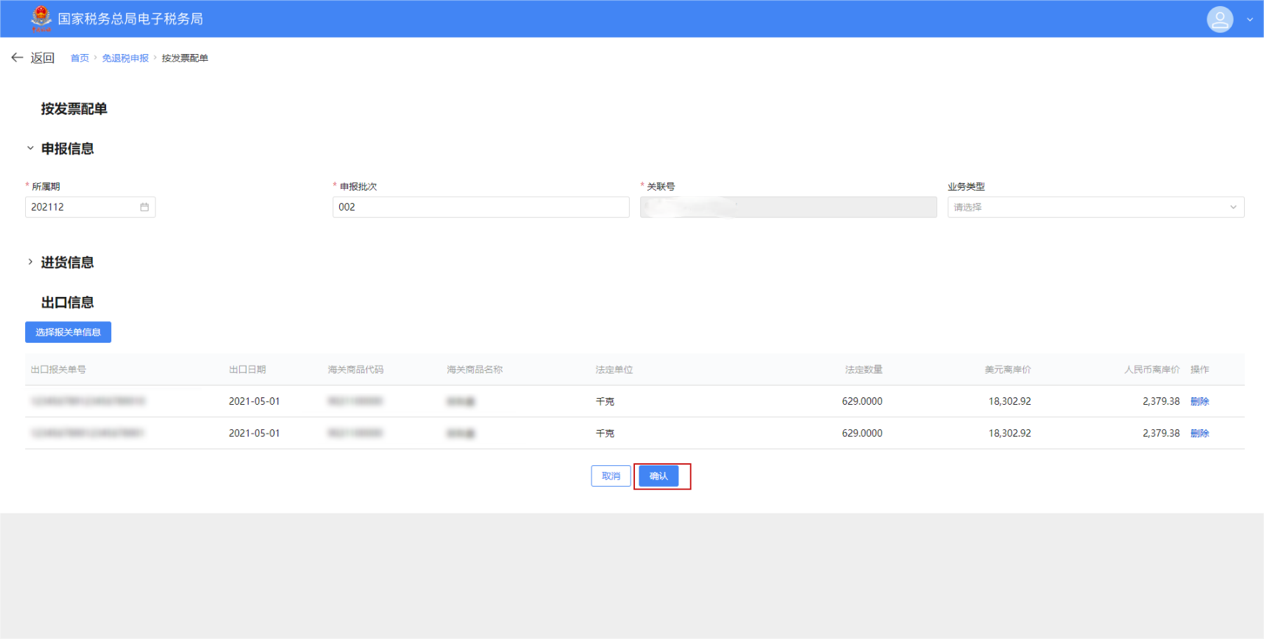
Task: Navigate to 免退税申报 breadcrumb
Action: [125, 58]
